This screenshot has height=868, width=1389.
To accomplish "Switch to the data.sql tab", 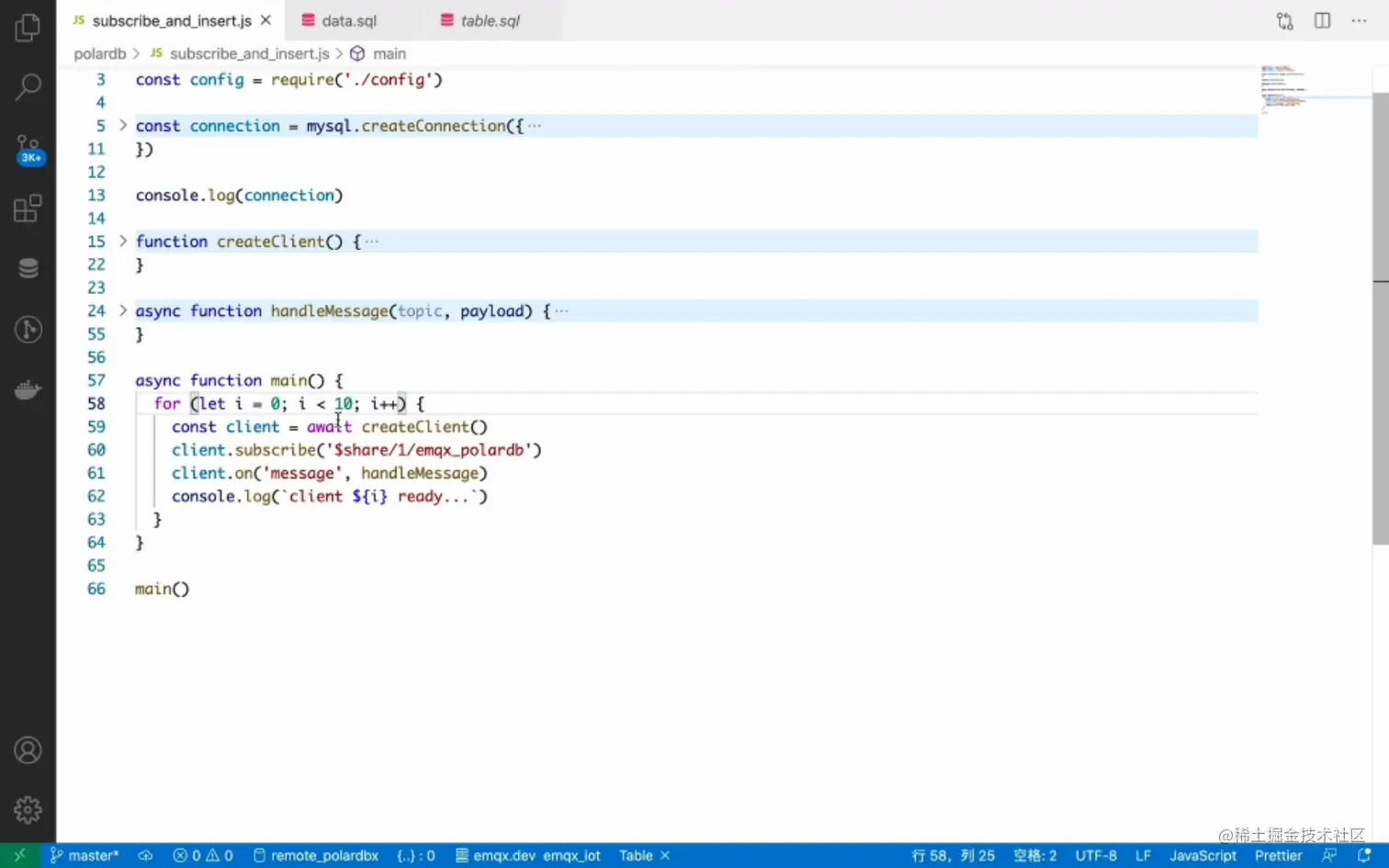I will coord(349,20).
